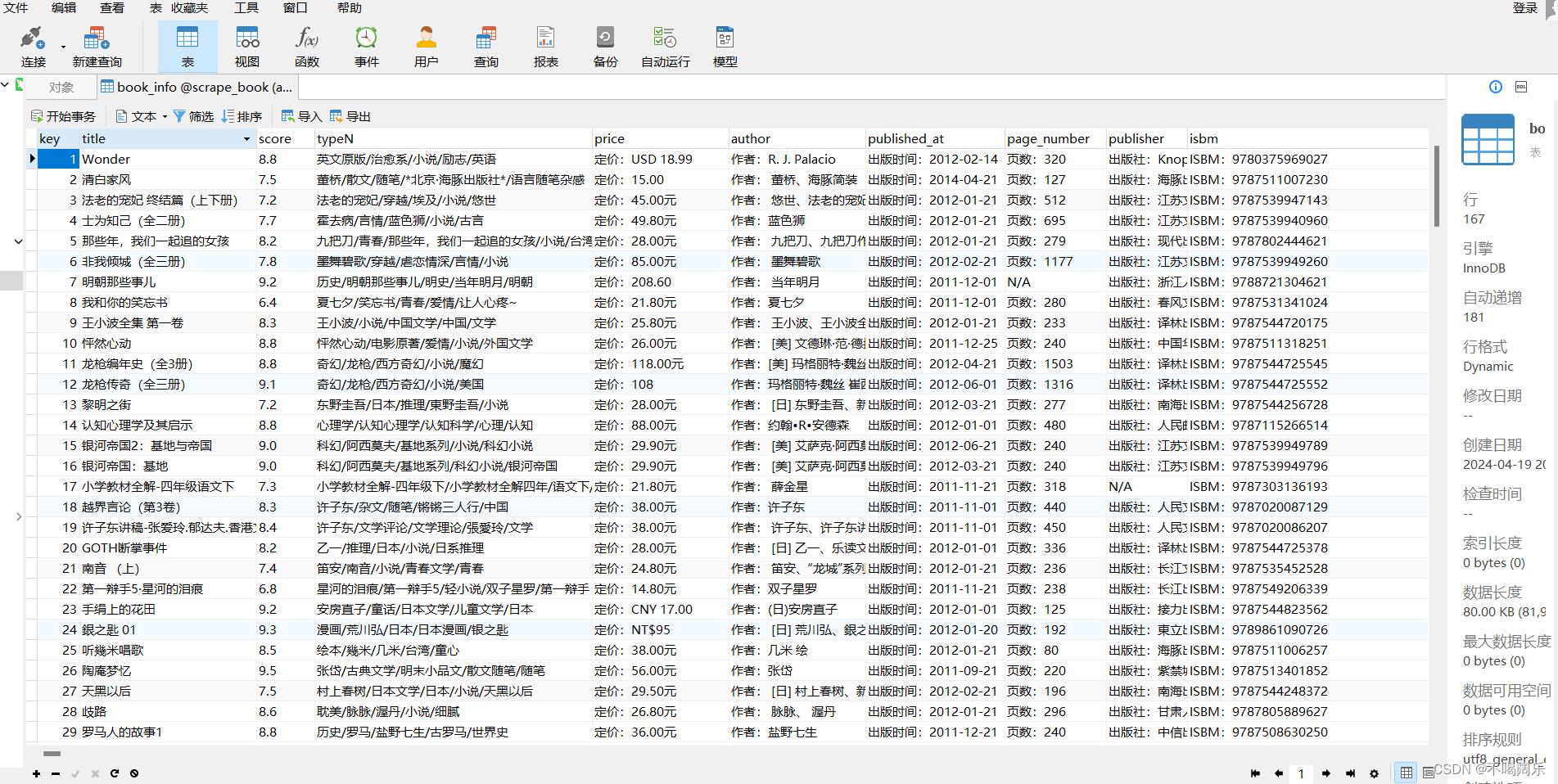1558x784 pixels.
Task: Refresh the table data
Action: point(115,773)
